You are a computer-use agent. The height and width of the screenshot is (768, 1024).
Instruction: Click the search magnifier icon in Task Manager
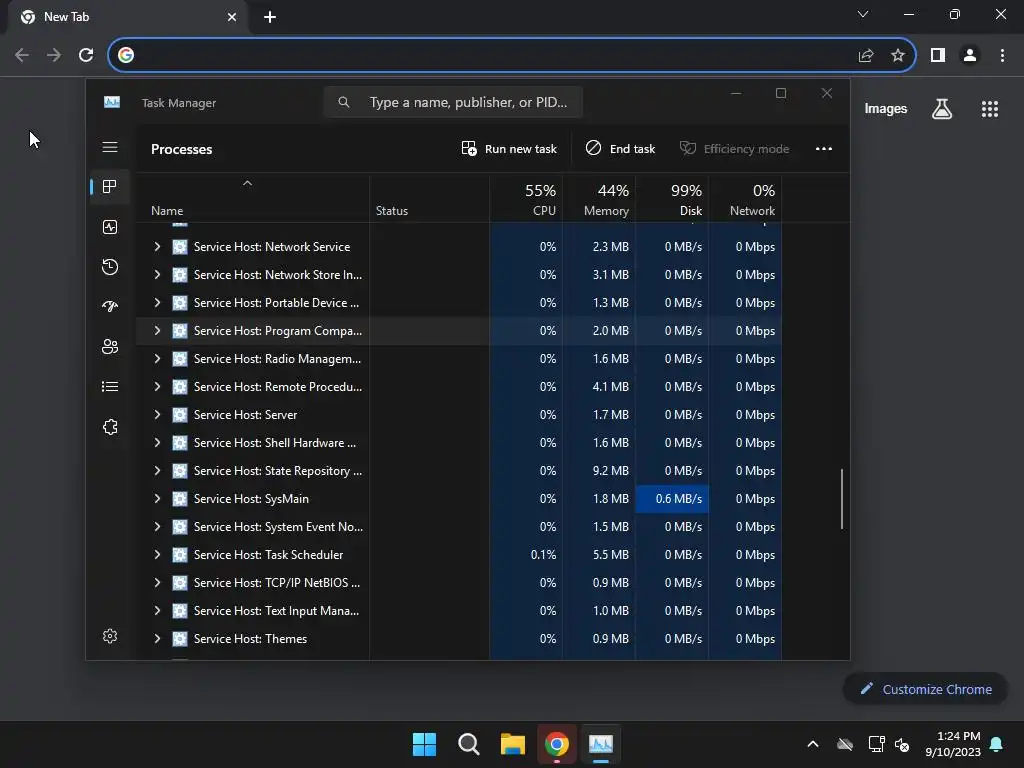click(x=344, y=103)
